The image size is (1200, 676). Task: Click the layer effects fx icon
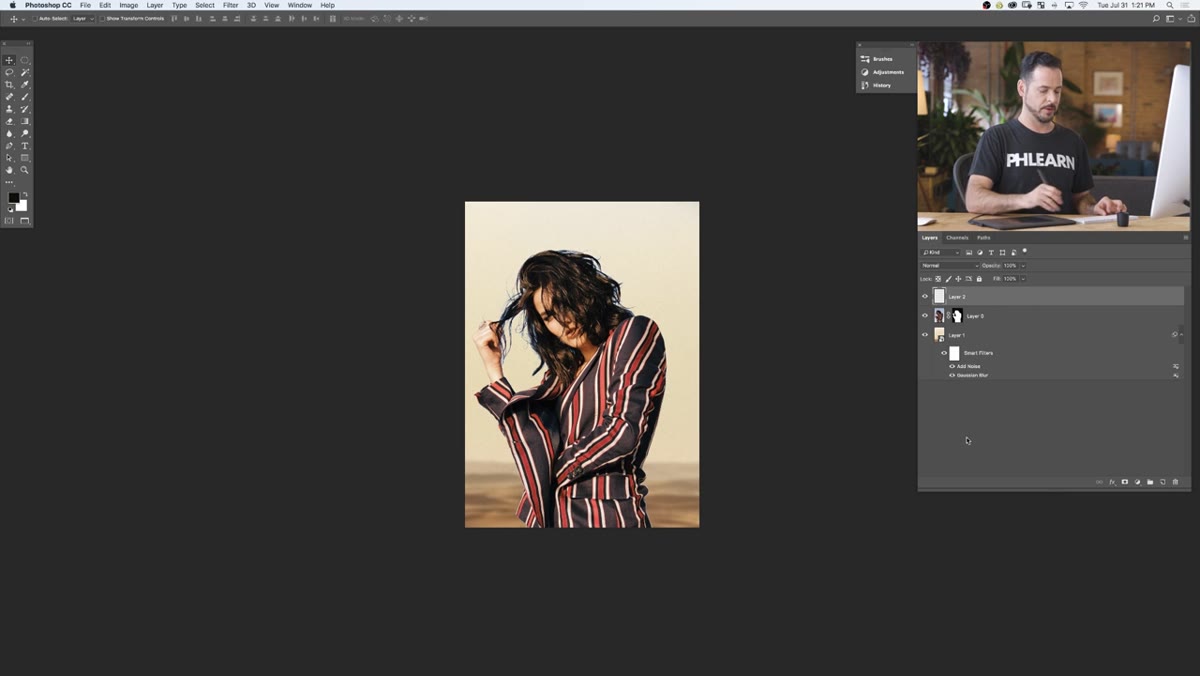[1112, 482]
